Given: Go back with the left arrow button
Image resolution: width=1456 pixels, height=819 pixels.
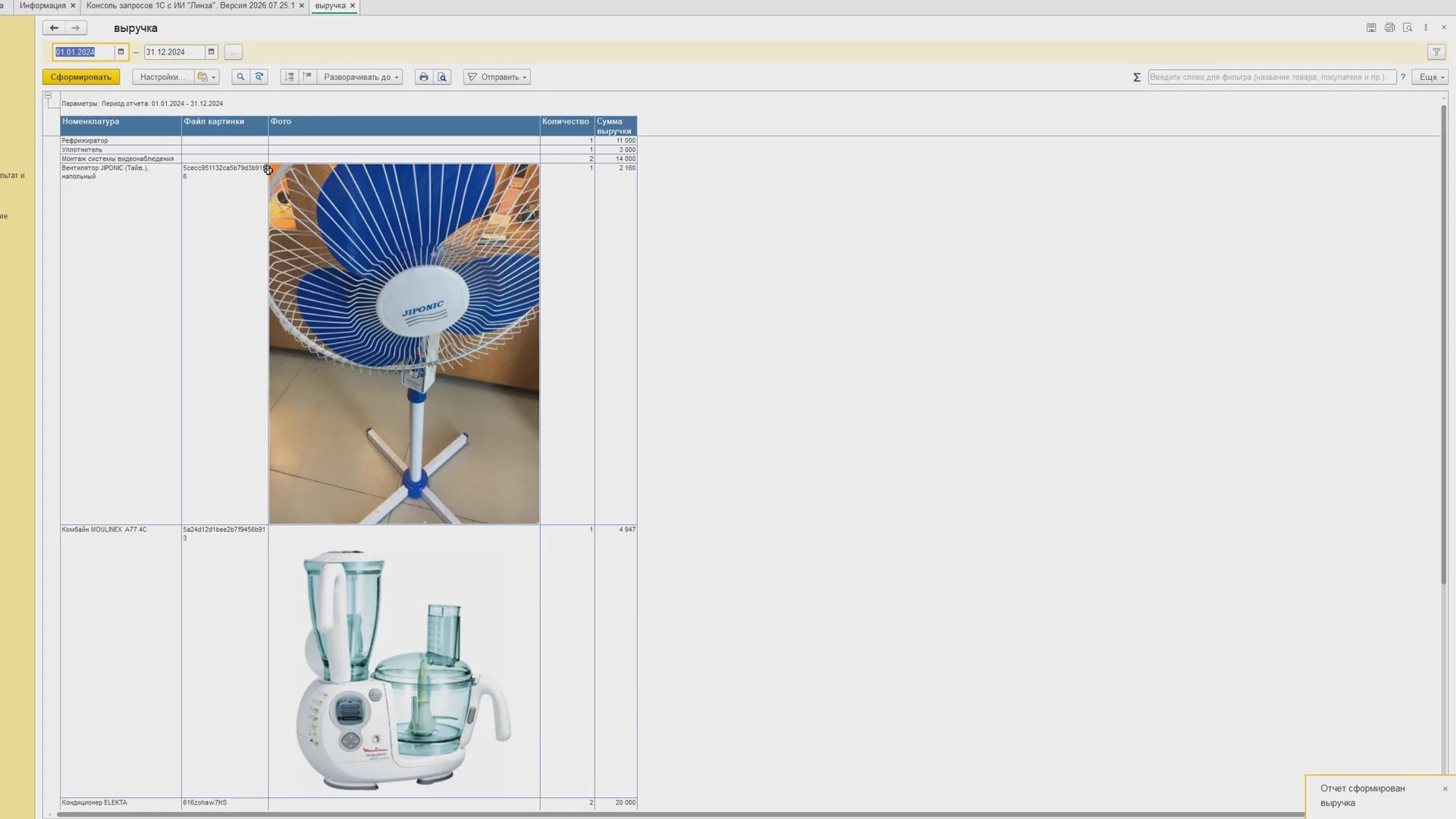Looking at the screenshot, I should (x=53, y=28).
